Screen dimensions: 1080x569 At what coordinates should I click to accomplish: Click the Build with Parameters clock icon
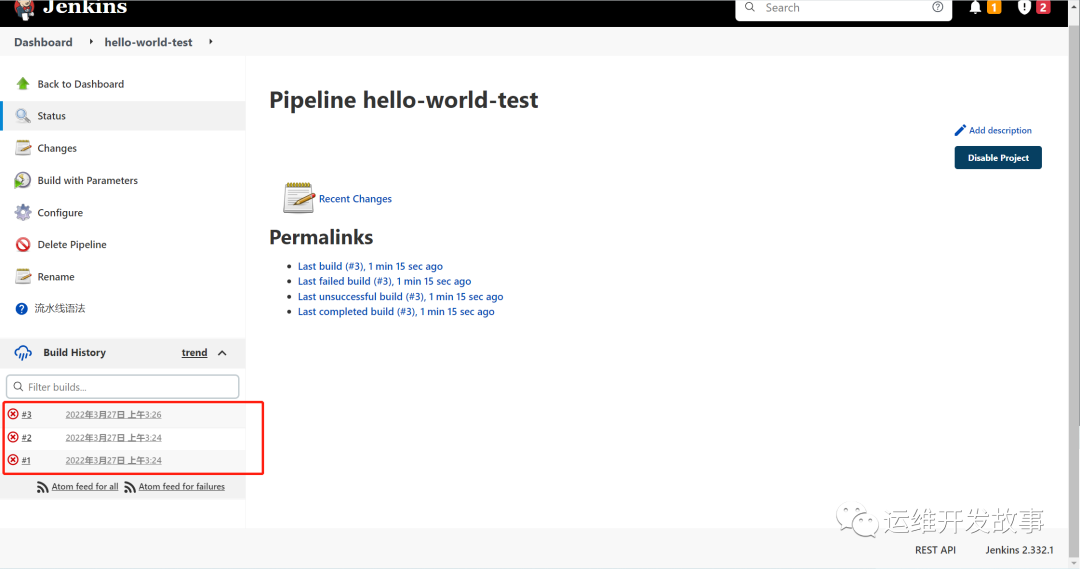(x=23, y=180)
